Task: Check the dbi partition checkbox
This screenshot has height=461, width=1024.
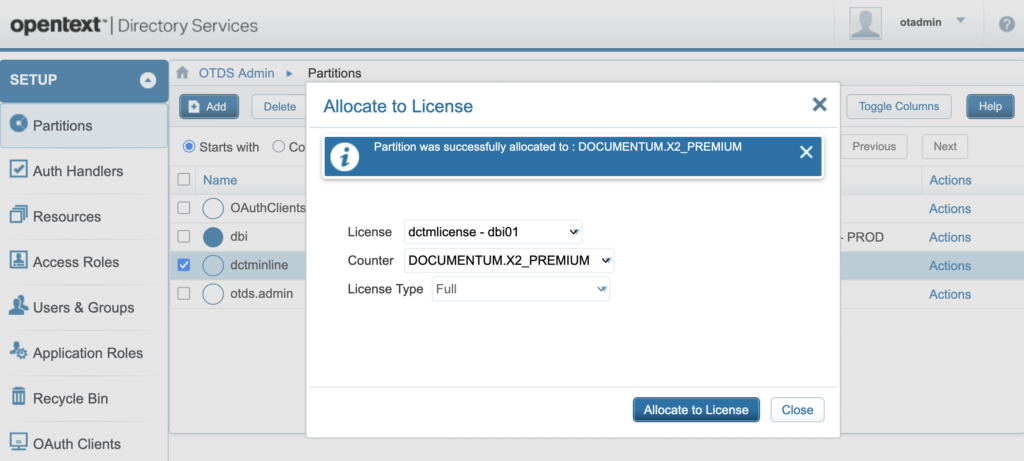Action: coord(183,237)
